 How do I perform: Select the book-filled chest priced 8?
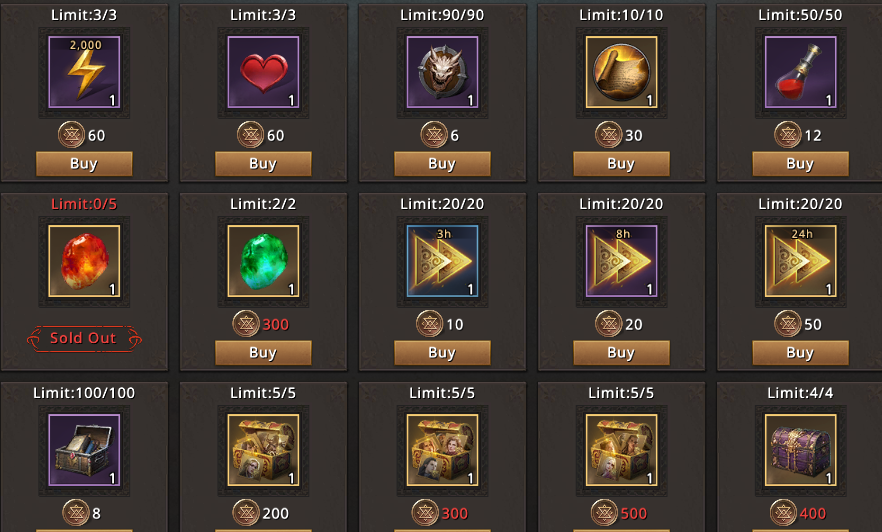(84, 450)
